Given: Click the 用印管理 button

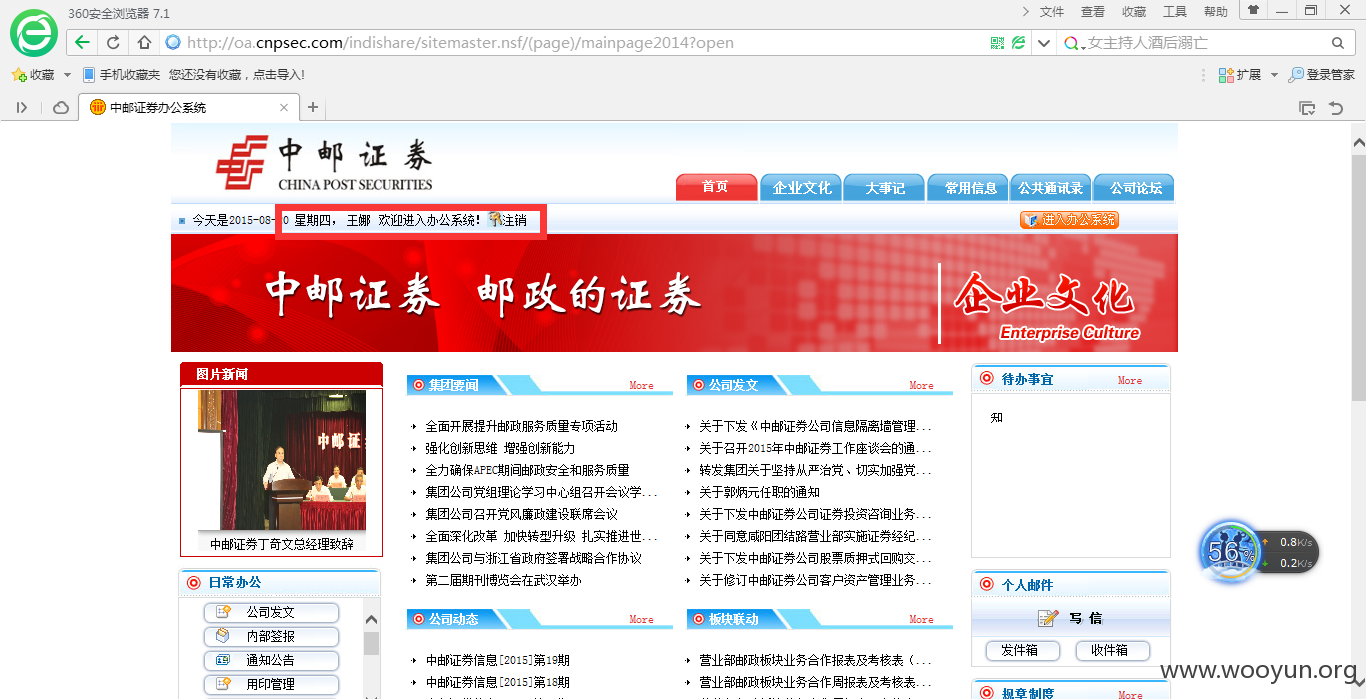Looking at the screenshot, I should tap(271, 684).
